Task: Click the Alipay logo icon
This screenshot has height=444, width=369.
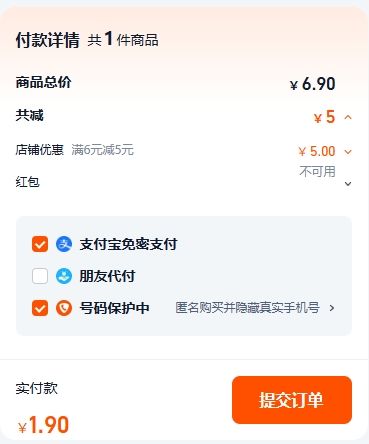Action: (x=64, y=244)
